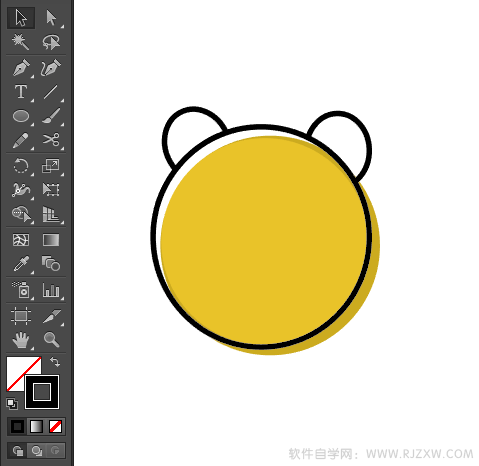This screenshot has width=479, height=466.
Task: Select the Scissors tool
Action: pyautogui.click(x=51, y=140)
